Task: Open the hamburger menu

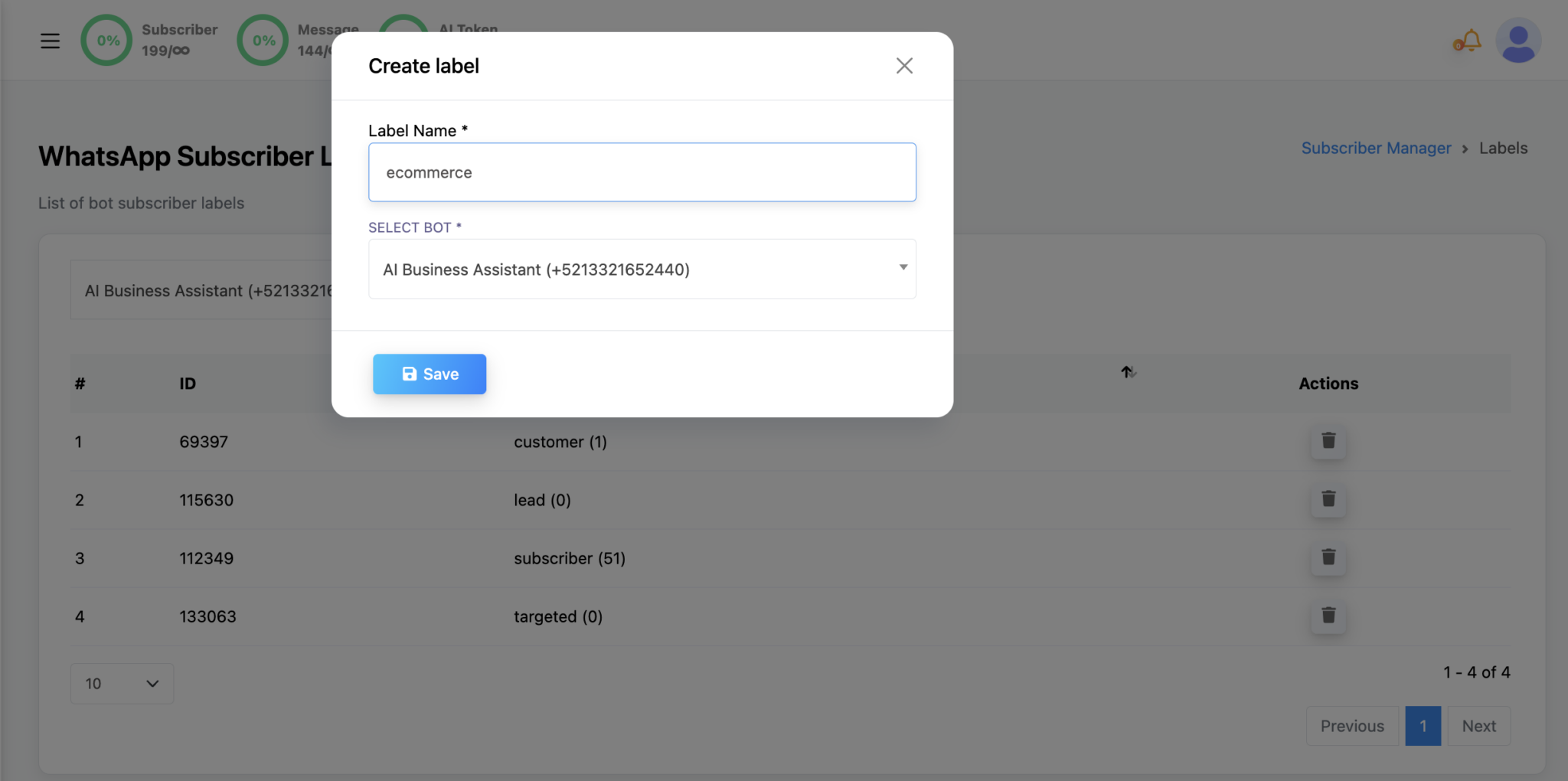Action: (50, 41)
